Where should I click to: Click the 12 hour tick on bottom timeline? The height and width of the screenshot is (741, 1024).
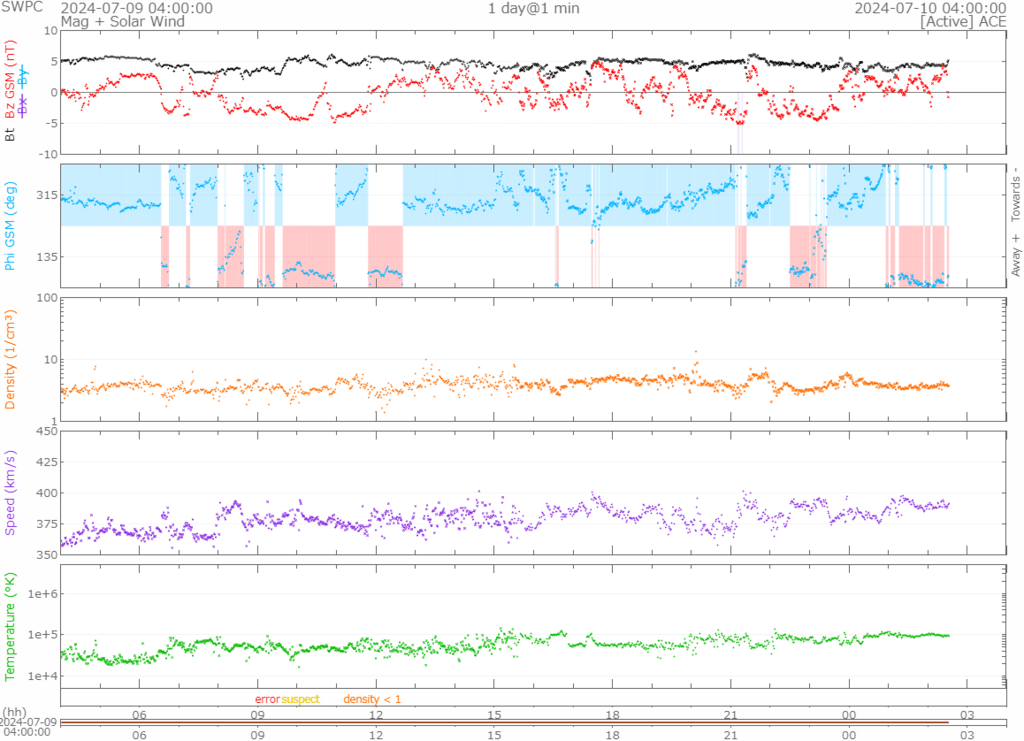376,734
